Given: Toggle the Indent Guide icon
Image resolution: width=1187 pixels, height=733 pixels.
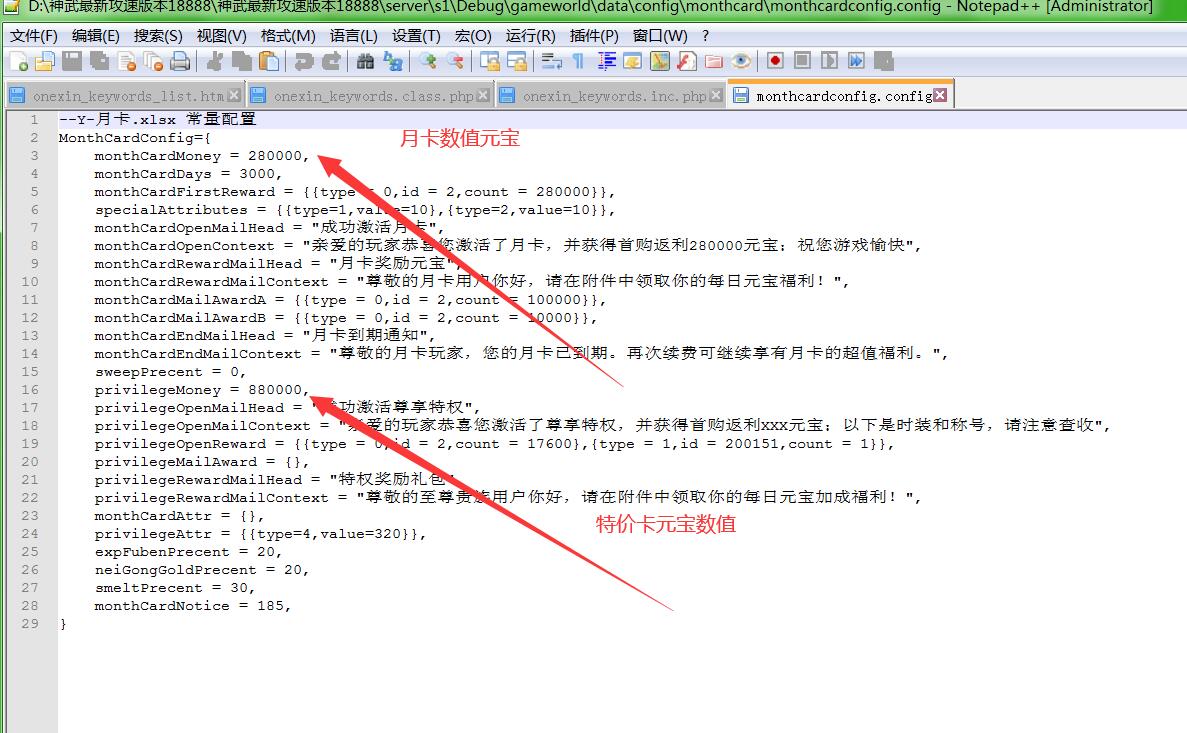Looking at the screenshot, I should (606, 61).
